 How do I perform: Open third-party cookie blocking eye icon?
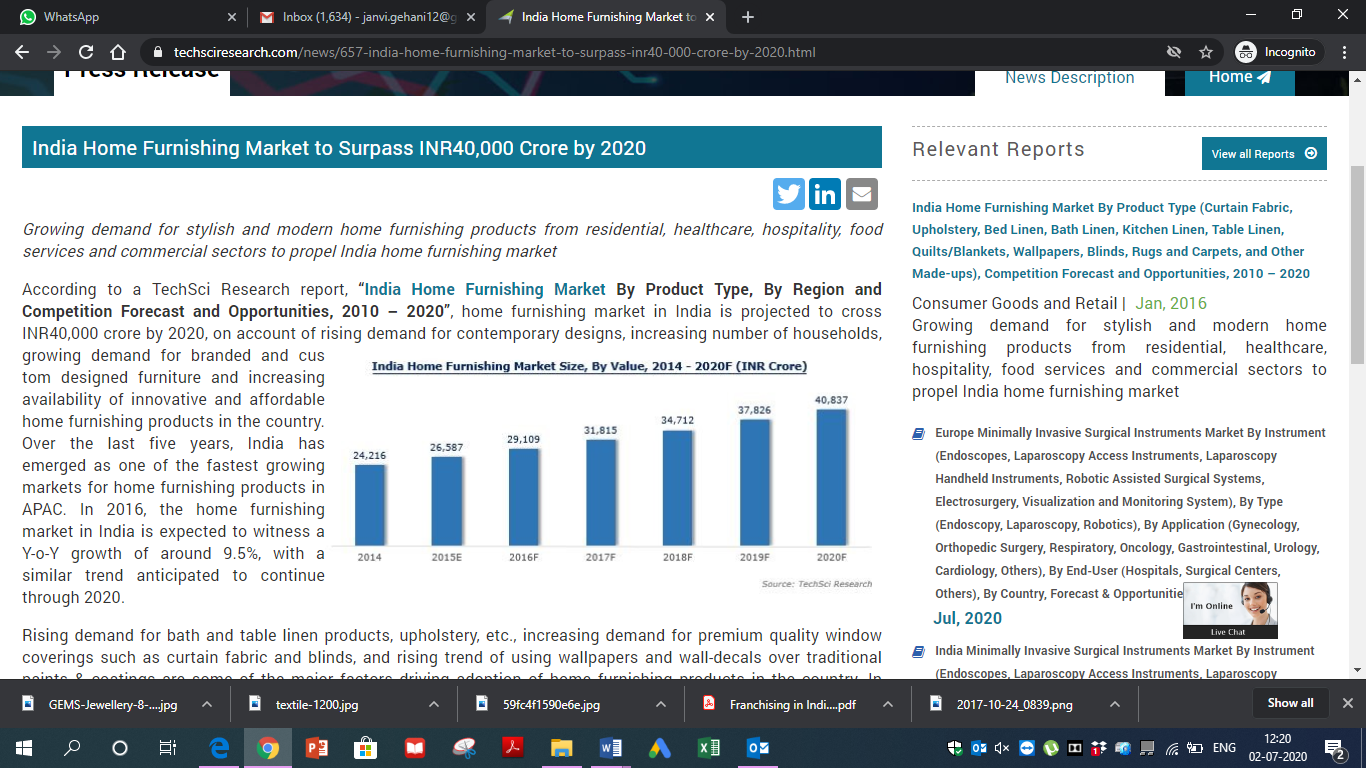click(1174, 52)
